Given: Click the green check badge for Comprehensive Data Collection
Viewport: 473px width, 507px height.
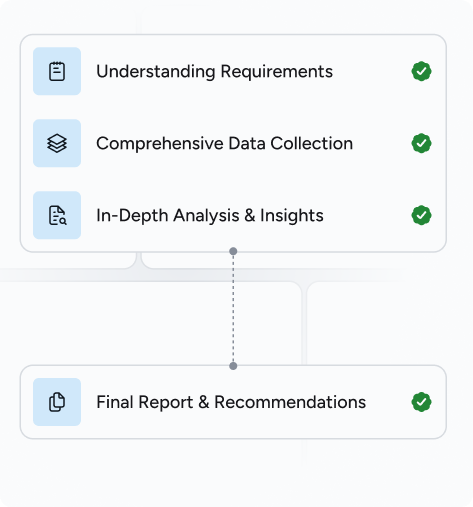Looking at the screenshot, I should pos(421,143).
